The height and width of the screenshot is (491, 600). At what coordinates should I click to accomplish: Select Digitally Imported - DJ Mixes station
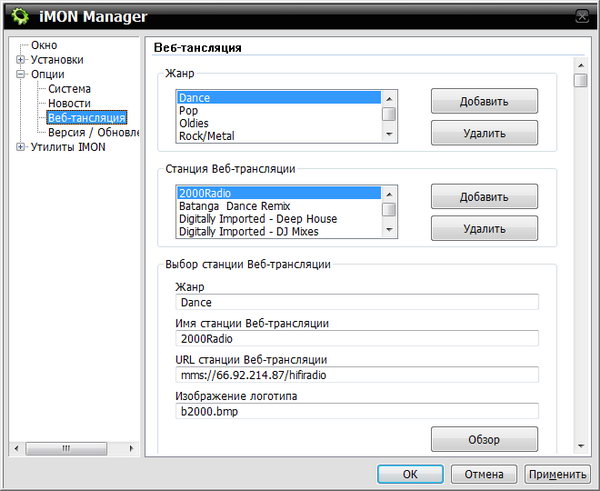pyautogui.click(x=279, y=231)
